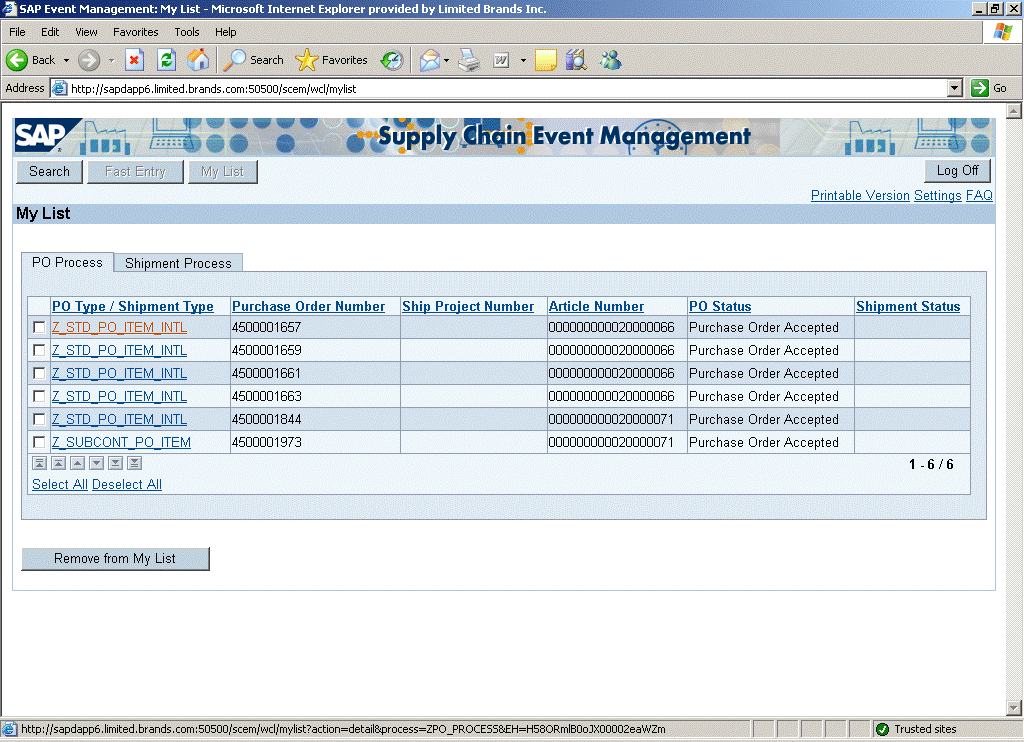Image resolution: width=1024 pixels, height=742 pixels.
Task: Click the page scrollbar down arrow
Action: pyautogui.click(x=1014, y=707)
